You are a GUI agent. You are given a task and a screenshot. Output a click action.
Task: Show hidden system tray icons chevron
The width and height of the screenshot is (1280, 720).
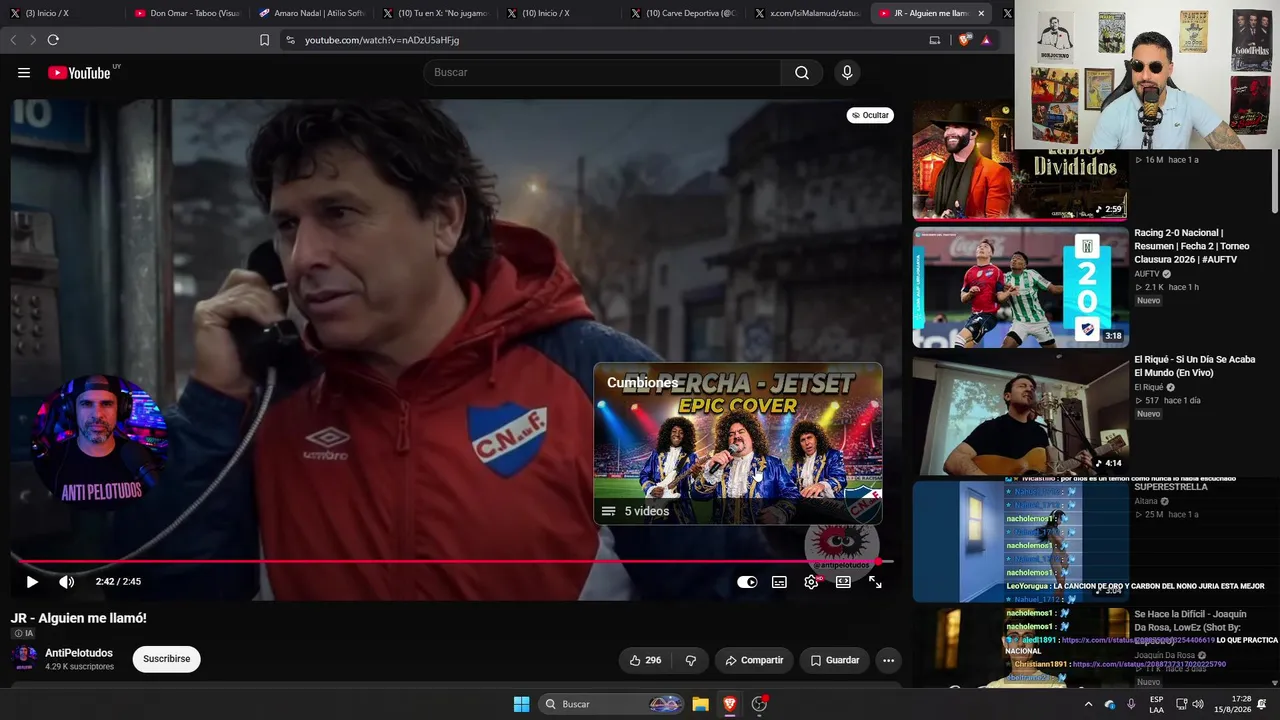pos(1088,704)
